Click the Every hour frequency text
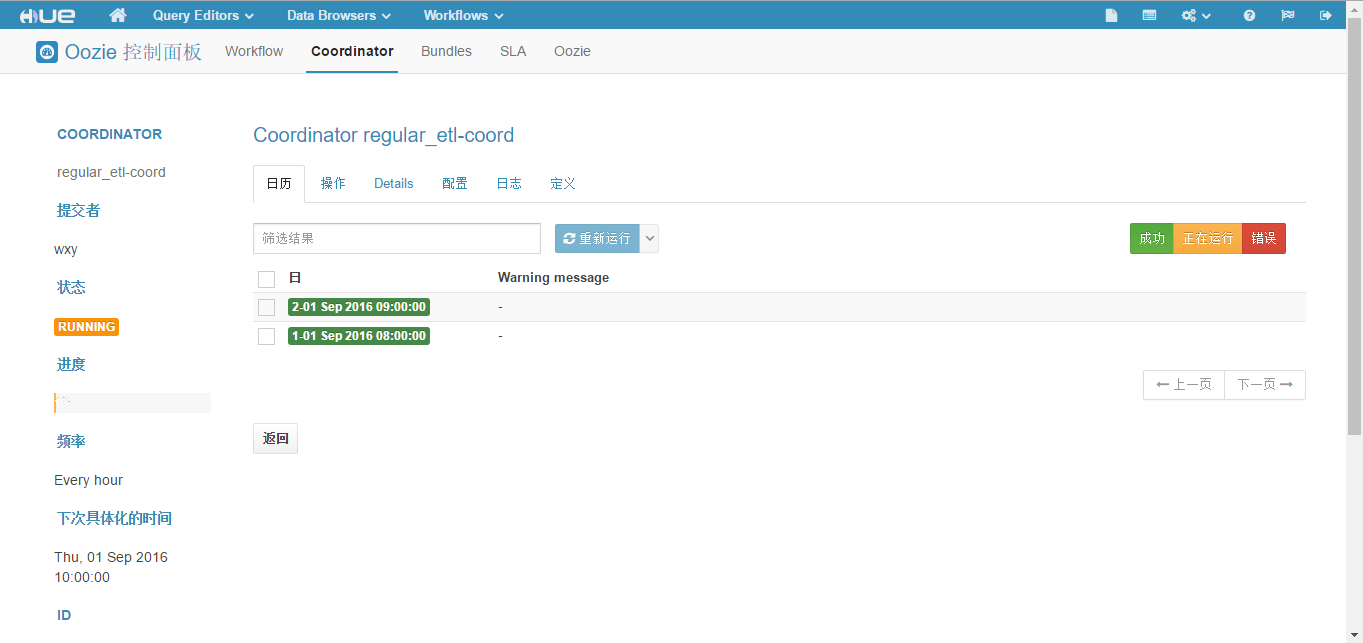 (88, 480)
